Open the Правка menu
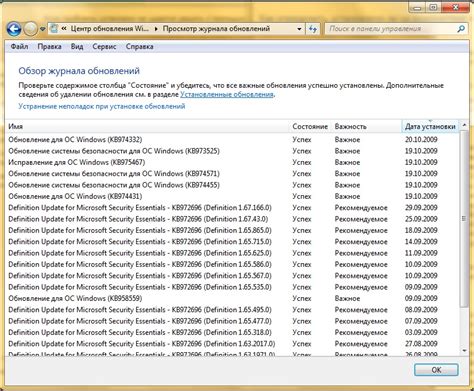Screen dimensions: 474x391 [x=49, y=46]
